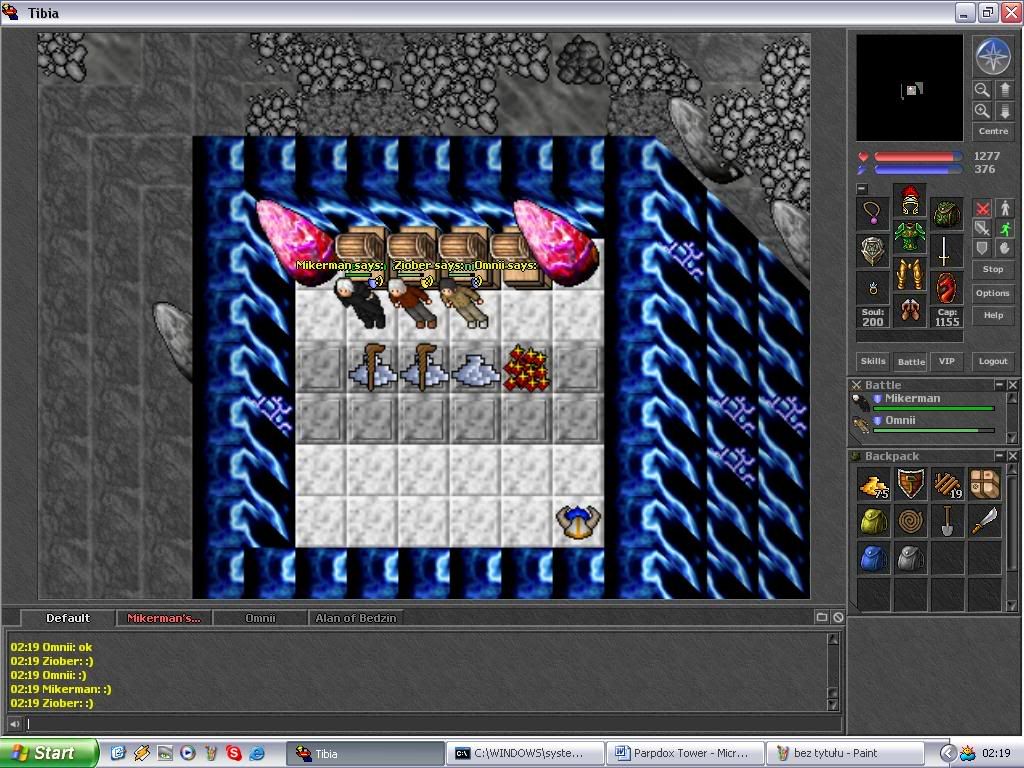Select Omnii in the Battle list

[923, 424]
